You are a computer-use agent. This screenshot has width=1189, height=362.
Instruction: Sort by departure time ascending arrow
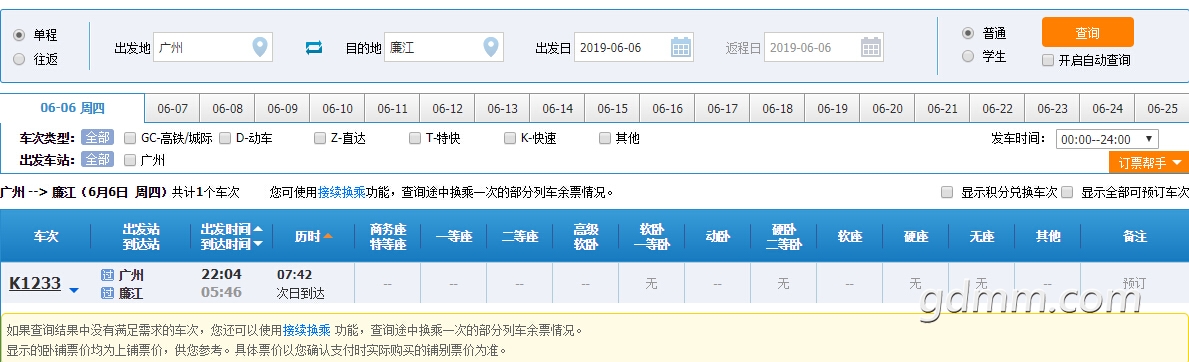click(258, 228)
